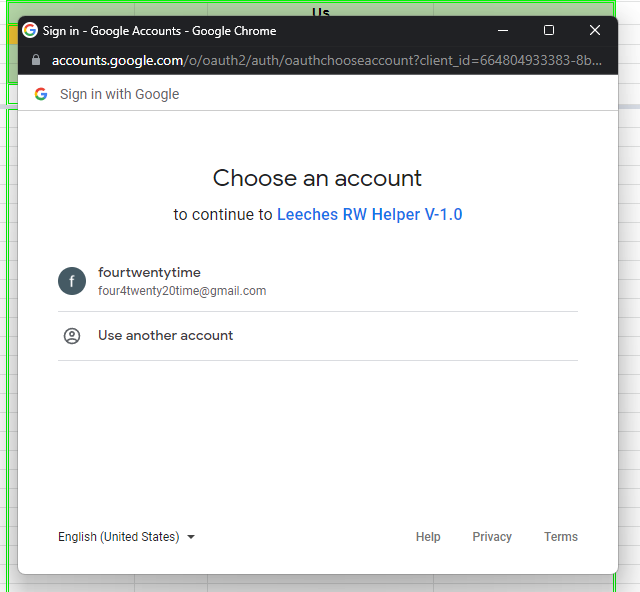
Task: Click the Choose an account heading
Action: click(x=317, y=178)
